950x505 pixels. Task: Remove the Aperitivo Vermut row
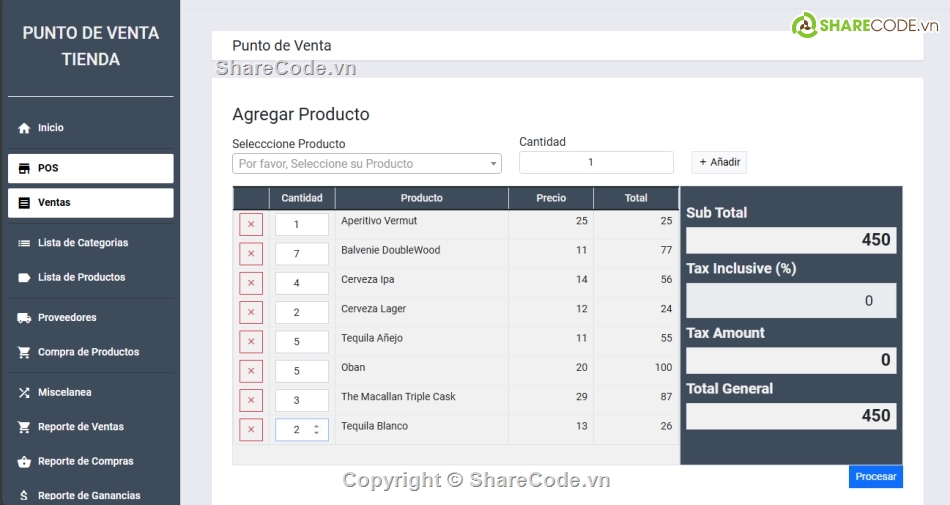click(x=250, y=225)
